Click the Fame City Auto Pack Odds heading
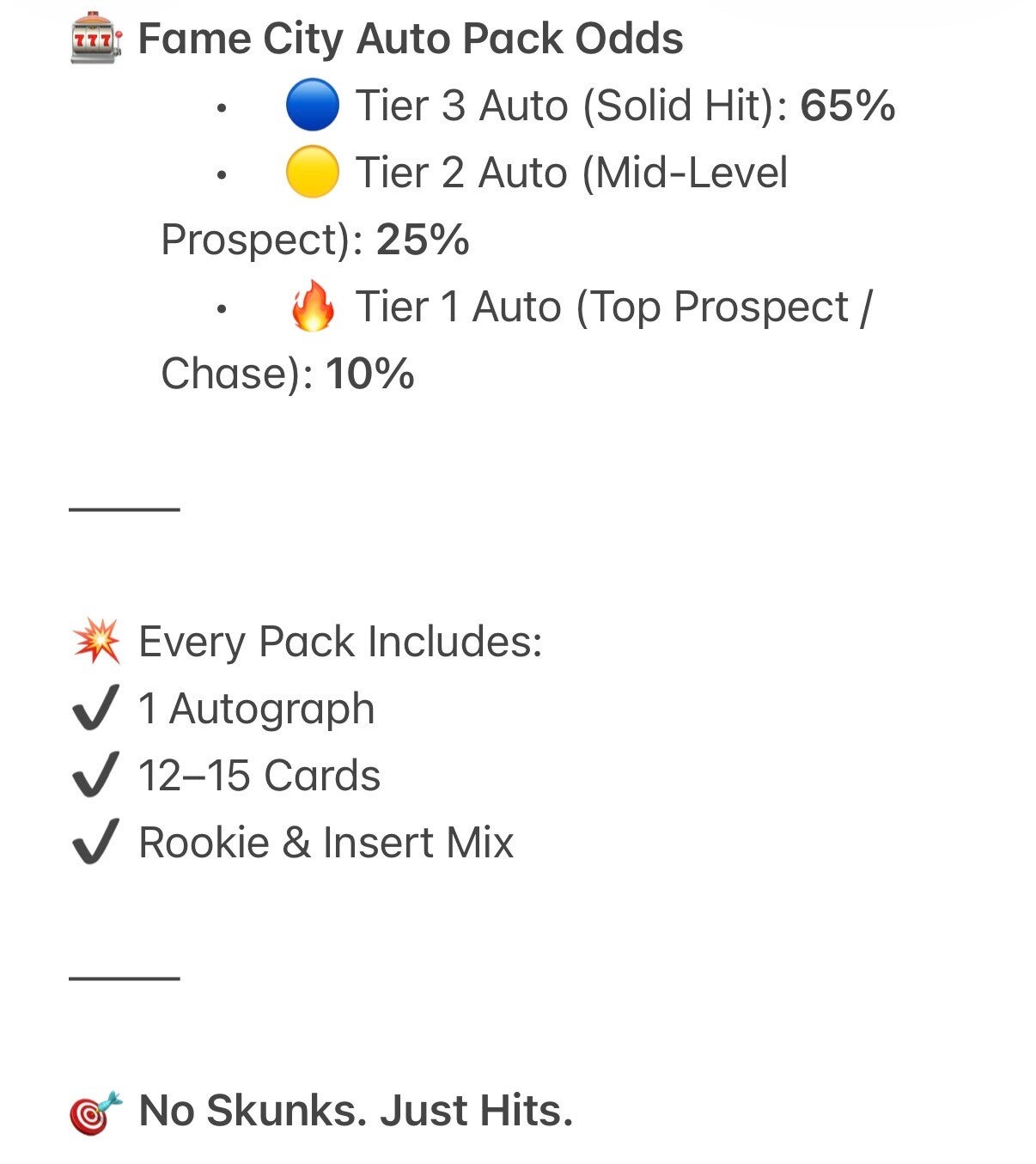1036x1164 pixels. [x=411, y=39]
